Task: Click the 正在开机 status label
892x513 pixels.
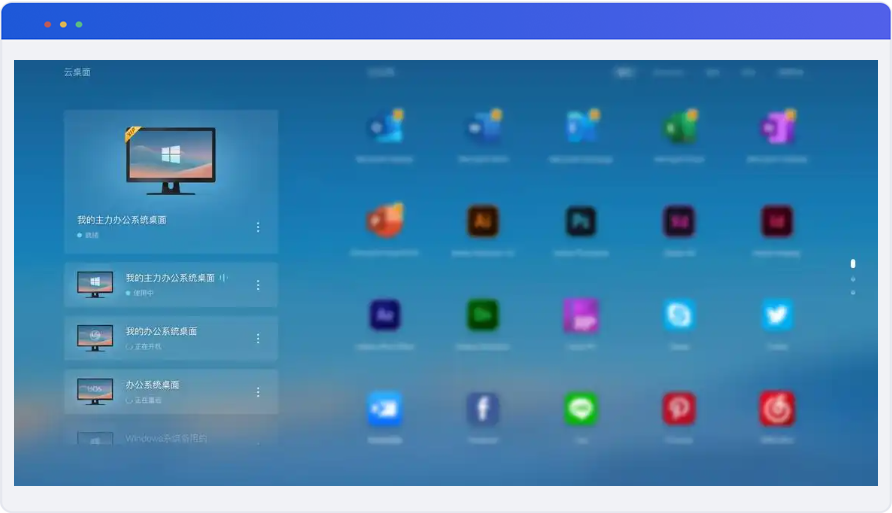Action: (x=148, y=347)
